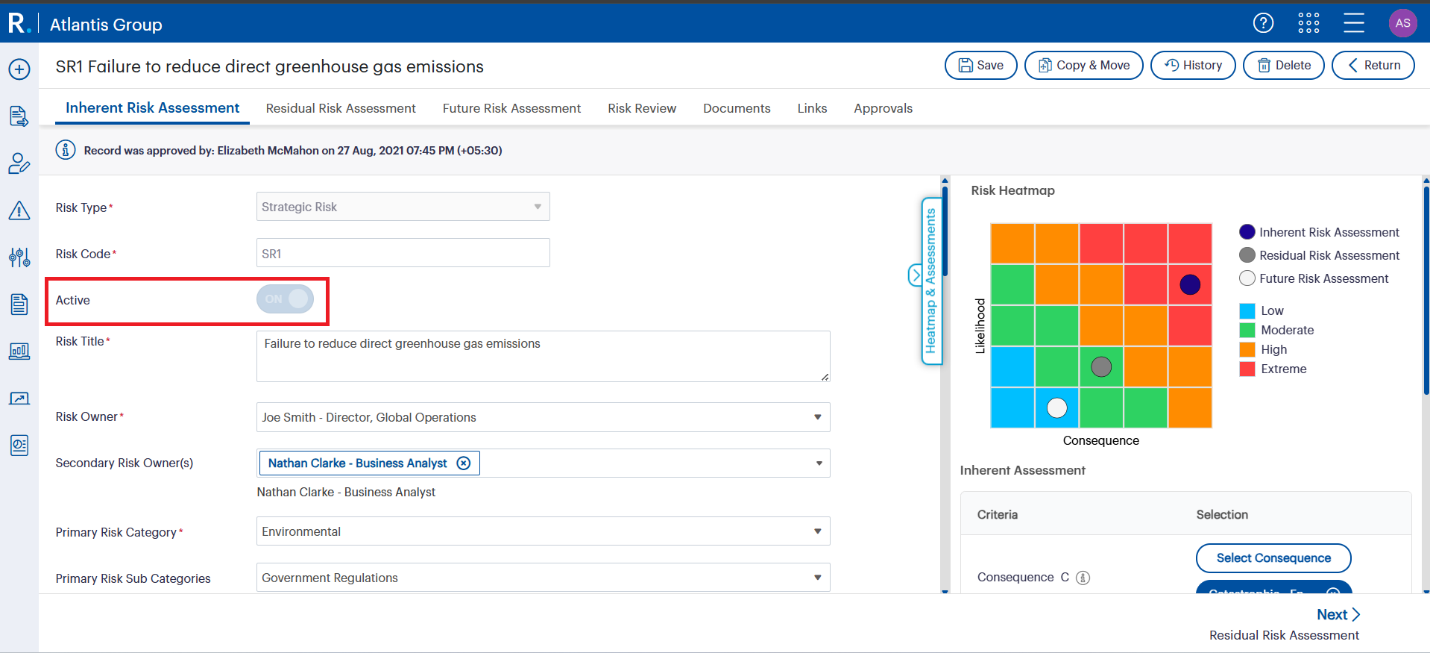The height and width of the screenshot is (653, 1430).
Task: Switch to Future Risk Assessment tab
Action: [512, 108]
